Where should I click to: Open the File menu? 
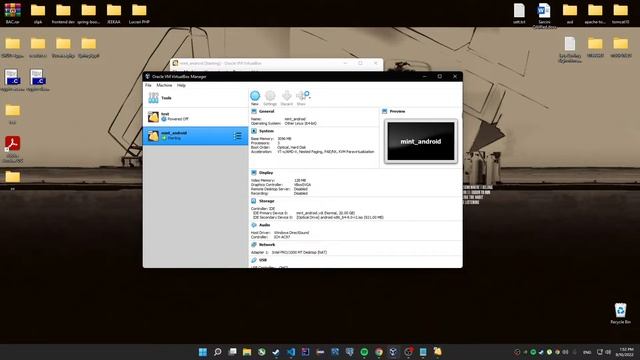coord(148,85)
